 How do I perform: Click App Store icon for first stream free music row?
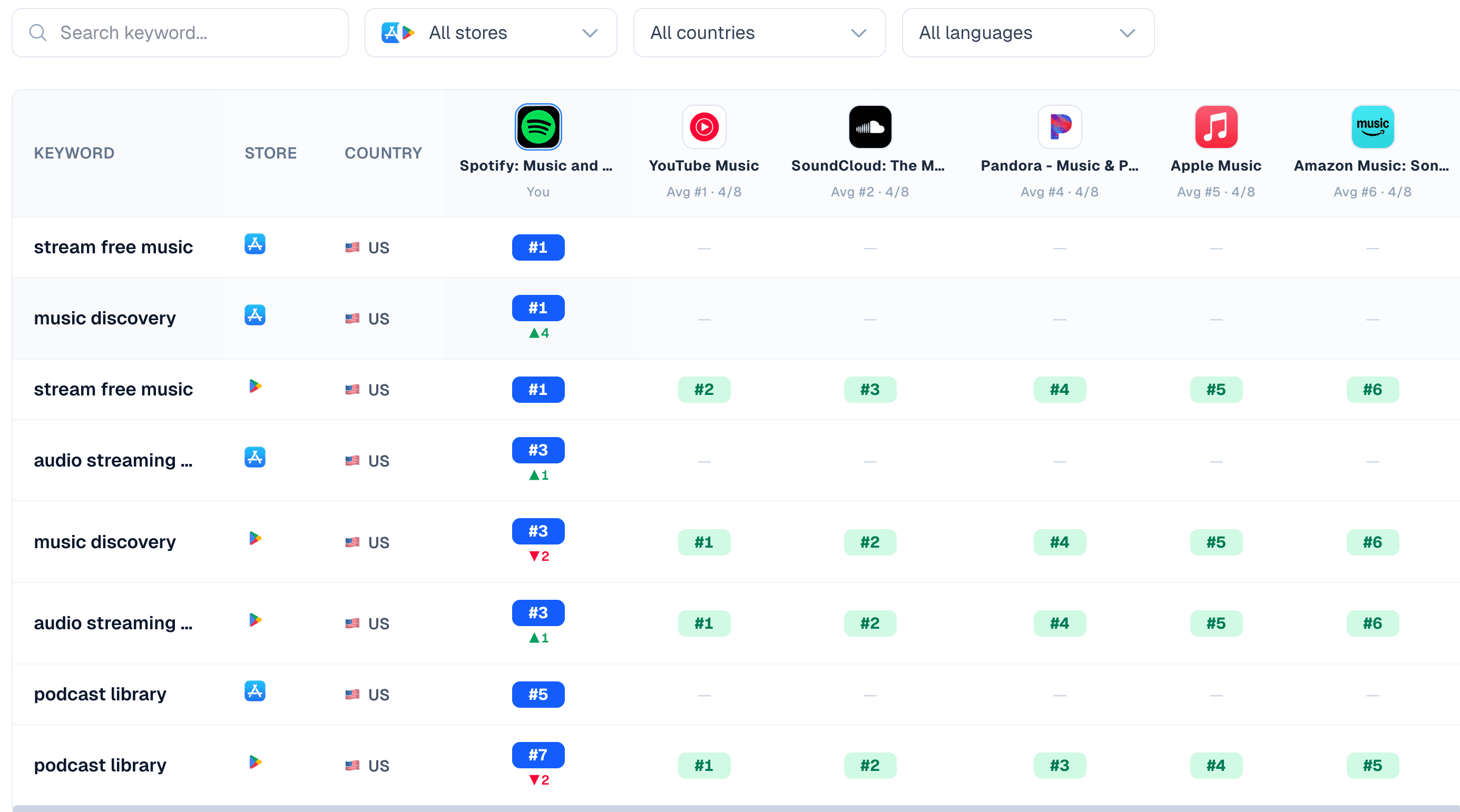pos(254,244)
